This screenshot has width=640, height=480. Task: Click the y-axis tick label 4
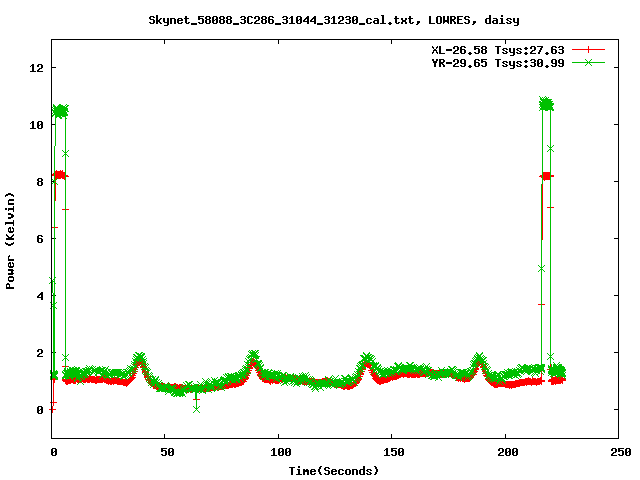(x=40, y=296)
